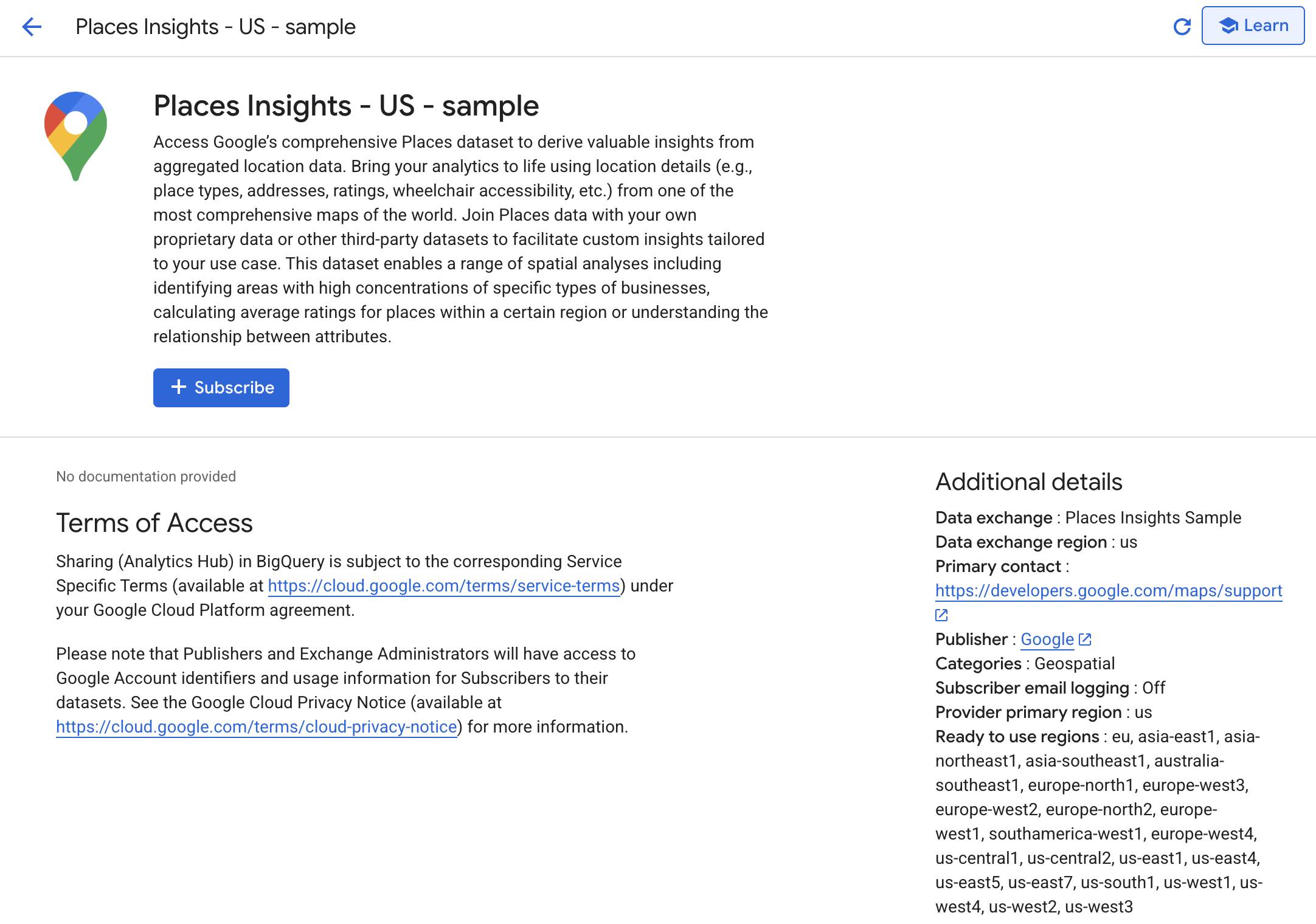The image size is (1316, 924).
Task: Click the plus icon on Subscribe button
Action: coord(178,387)
